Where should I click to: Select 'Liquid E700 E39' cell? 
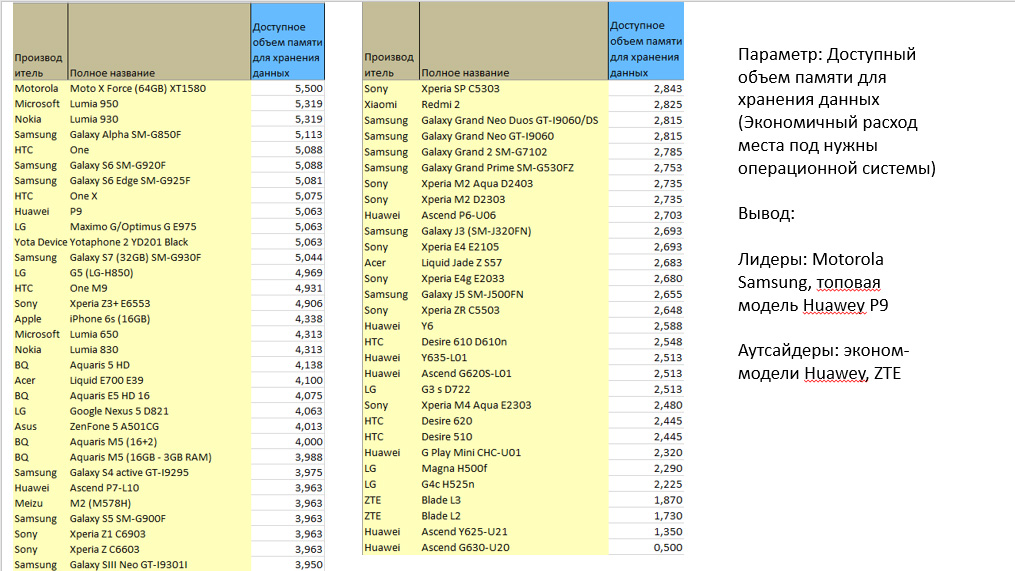[159, 381]
